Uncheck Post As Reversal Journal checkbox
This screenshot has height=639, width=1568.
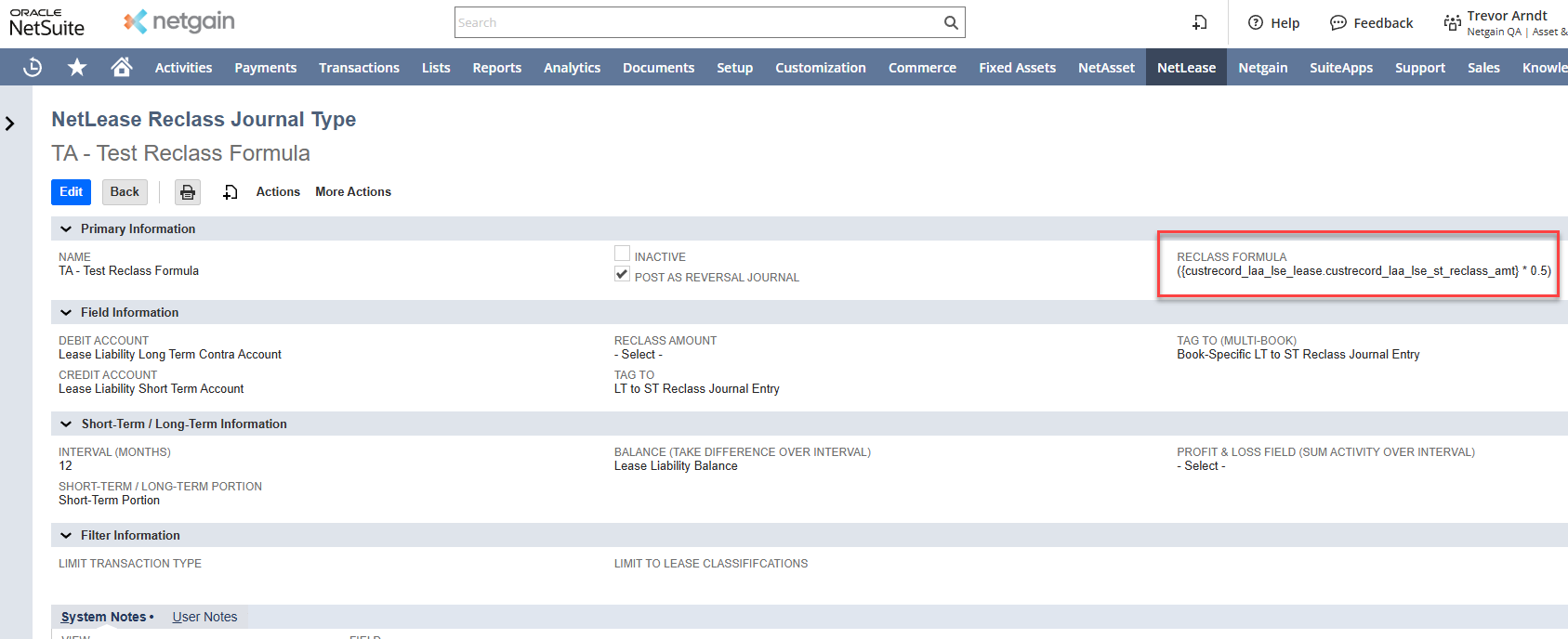(622, 274)
